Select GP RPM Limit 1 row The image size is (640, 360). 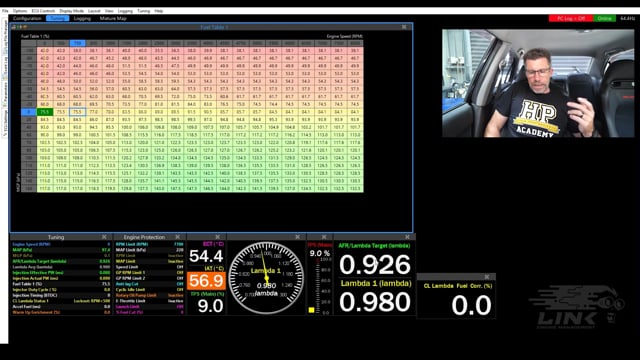(x=149, y=273)
